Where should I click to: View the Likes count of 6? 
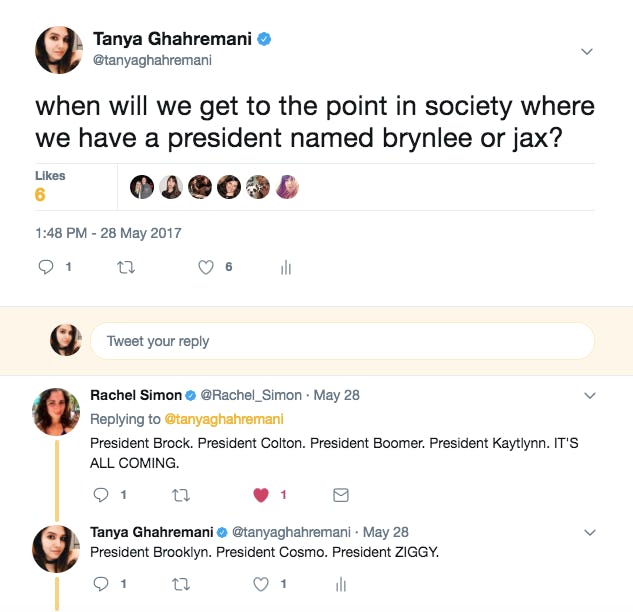(x=40, y=195)
